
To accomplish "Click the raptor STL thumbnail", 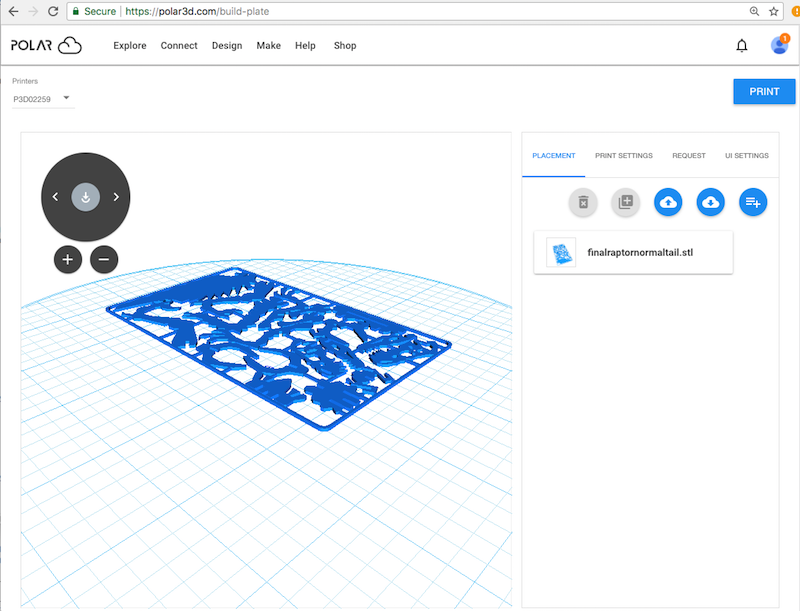I will tap(561, 252).
